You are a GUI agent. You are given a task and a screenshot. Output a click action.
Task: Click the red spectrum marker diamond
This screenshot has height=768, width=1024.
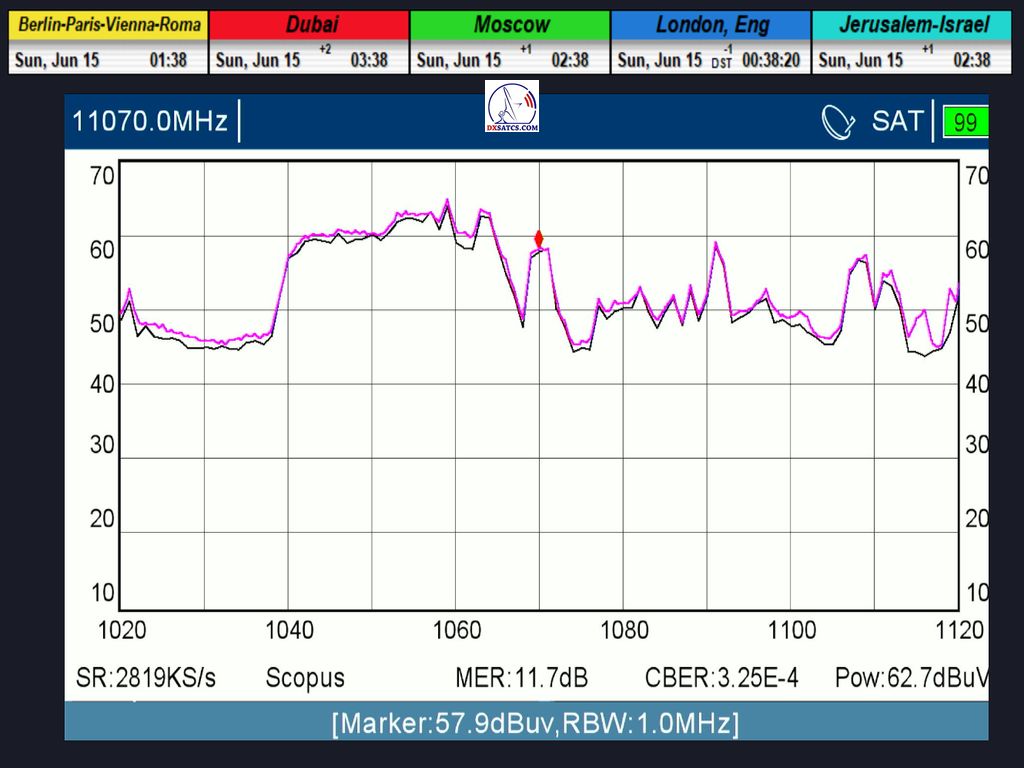(539, 239)
